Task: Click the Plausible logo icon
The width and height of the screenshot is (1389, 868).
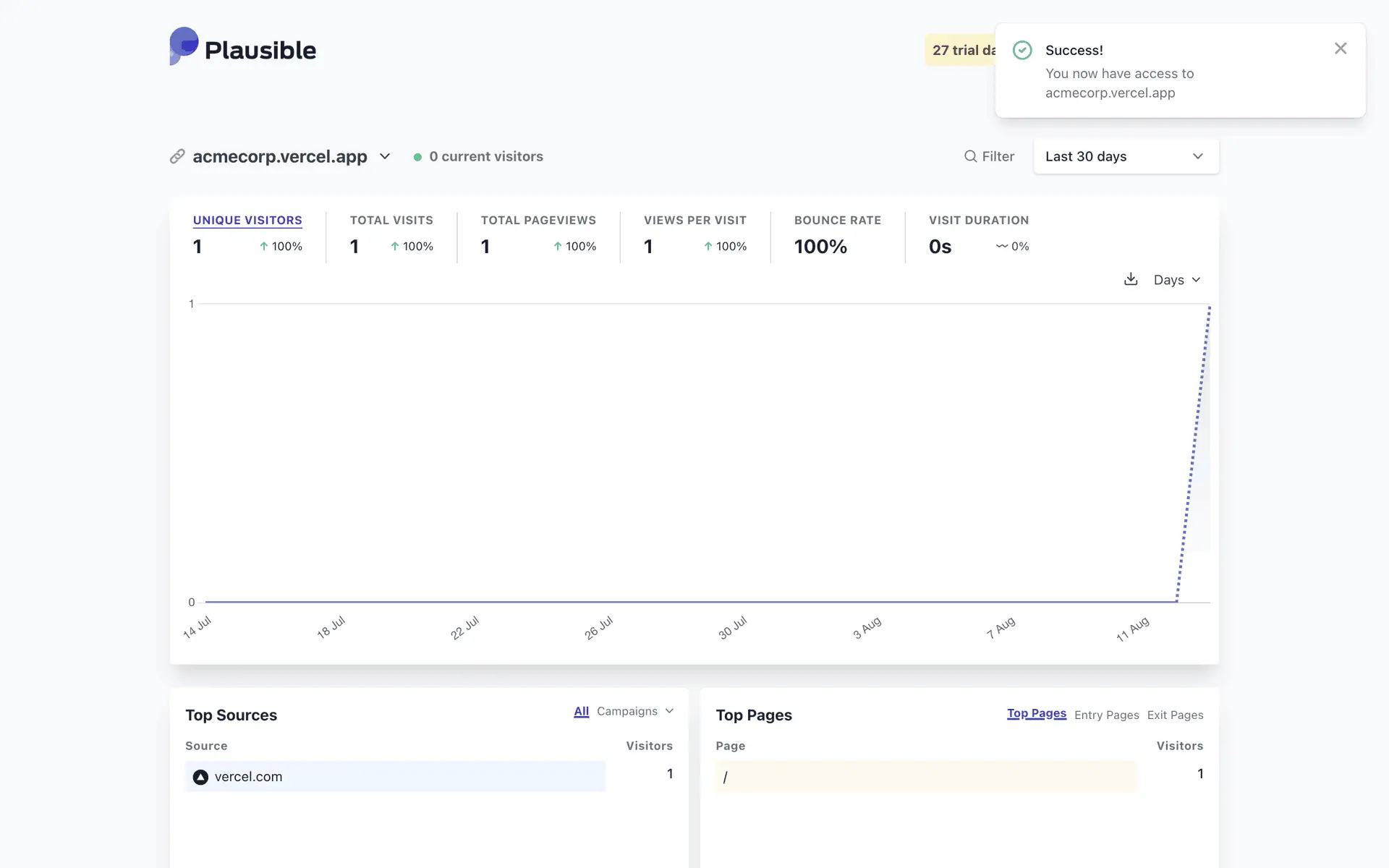Action: point(184,46)
